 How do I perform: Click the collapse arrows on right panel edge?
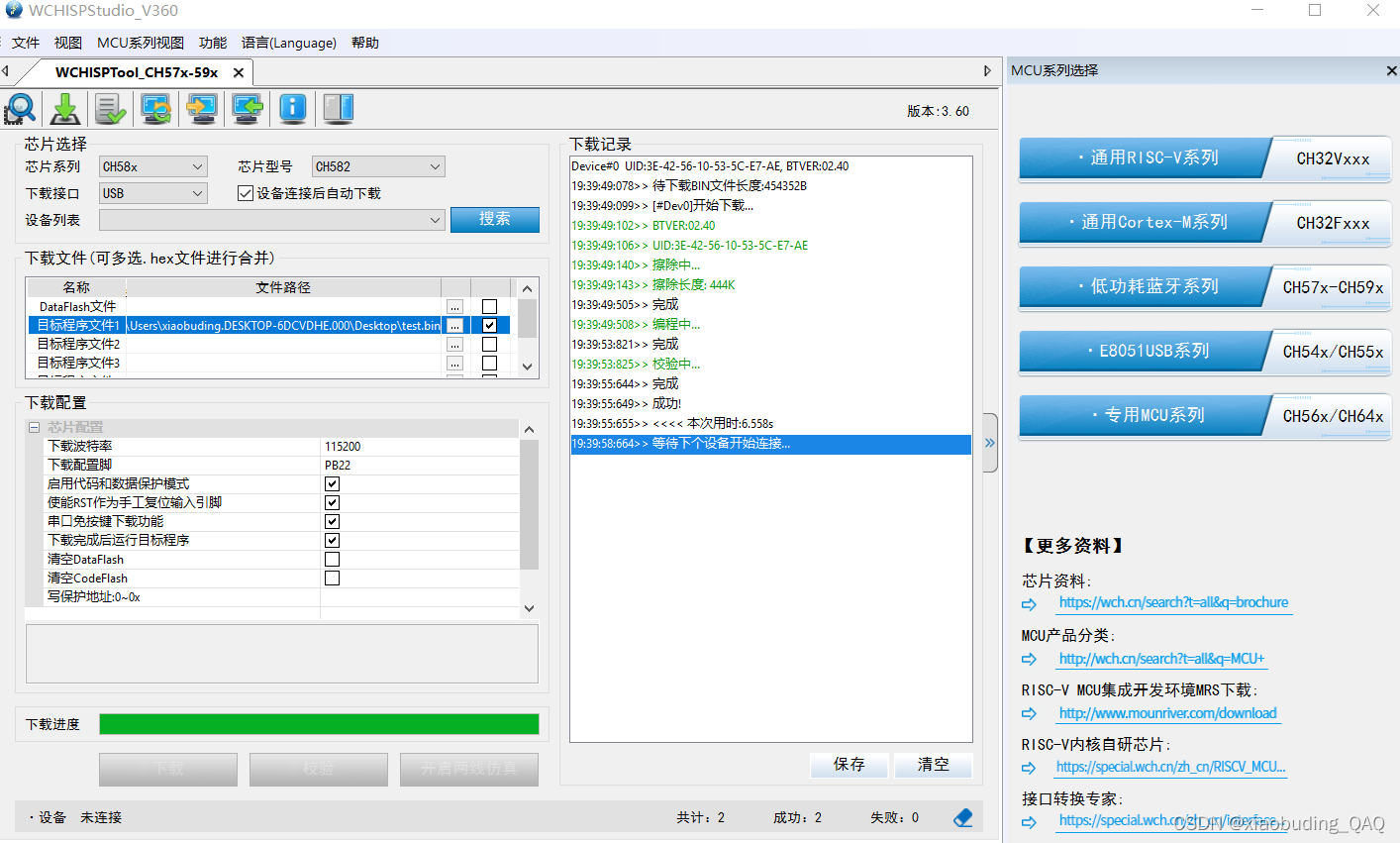(990, 443)
